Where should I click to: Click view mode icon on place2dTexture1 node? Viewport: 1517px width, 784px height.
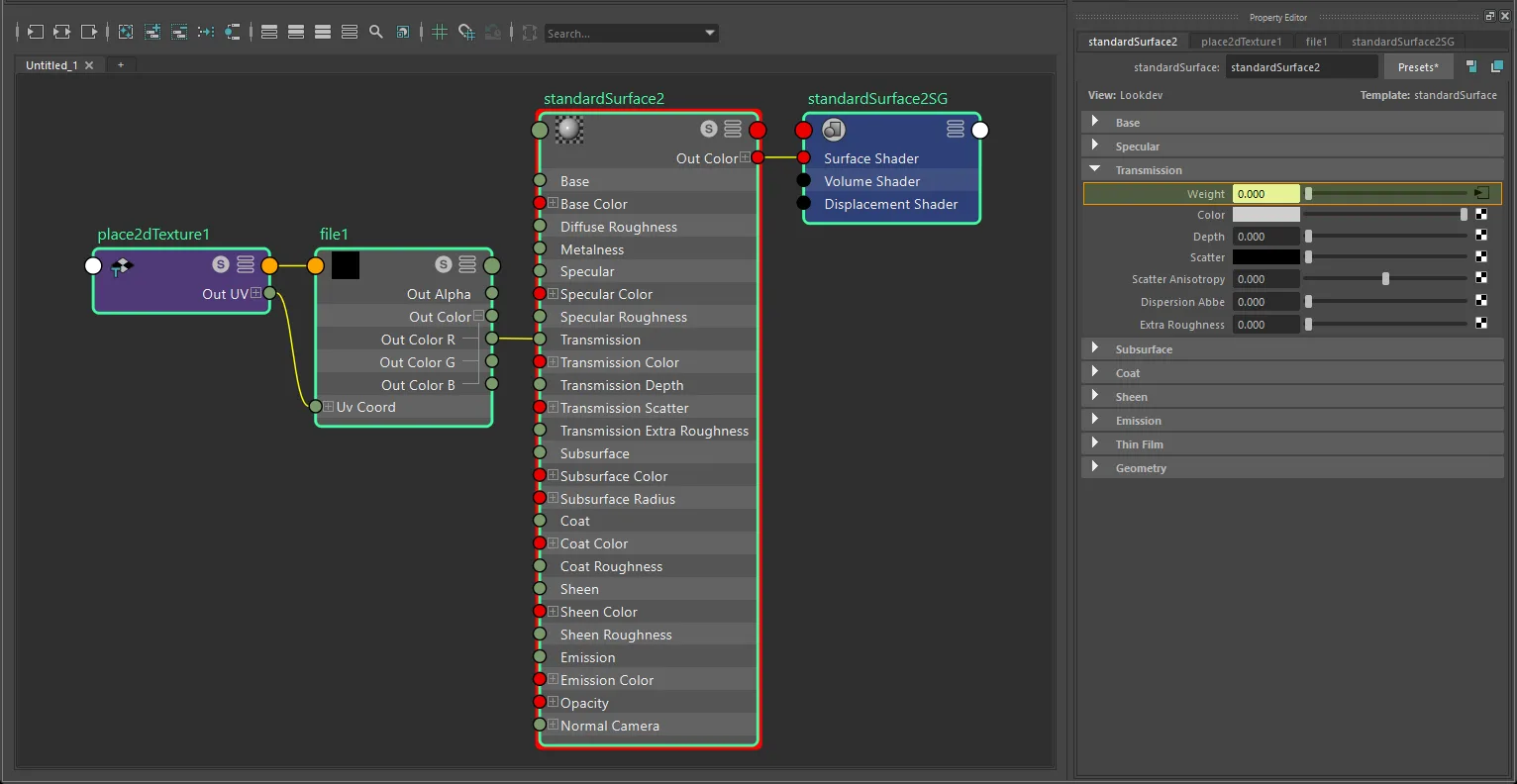(246, 264)
